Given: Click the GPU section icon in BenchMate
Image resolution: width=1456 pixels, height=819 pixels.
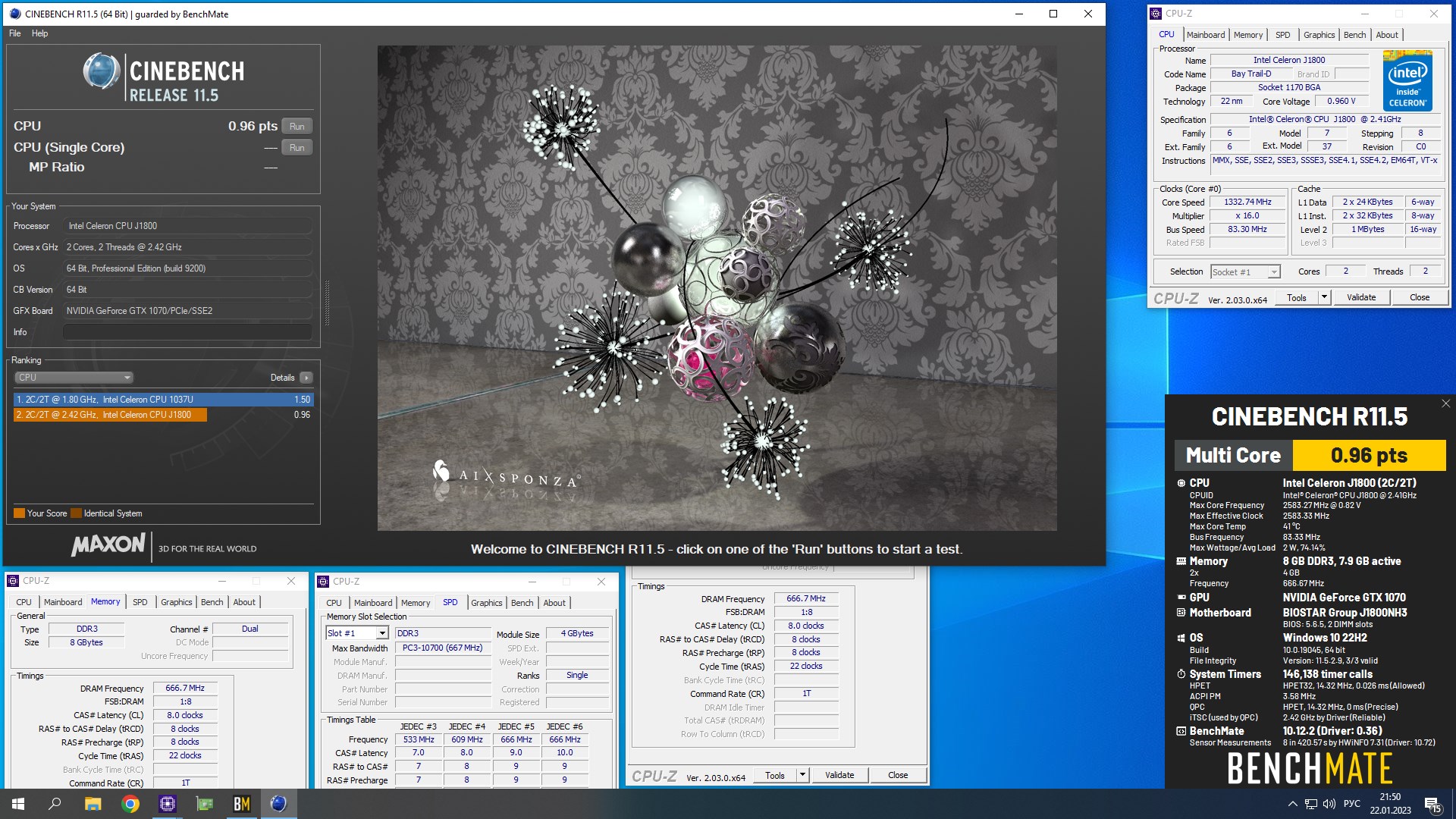Looking at the screenshot, I should (x=1181, y=598).
